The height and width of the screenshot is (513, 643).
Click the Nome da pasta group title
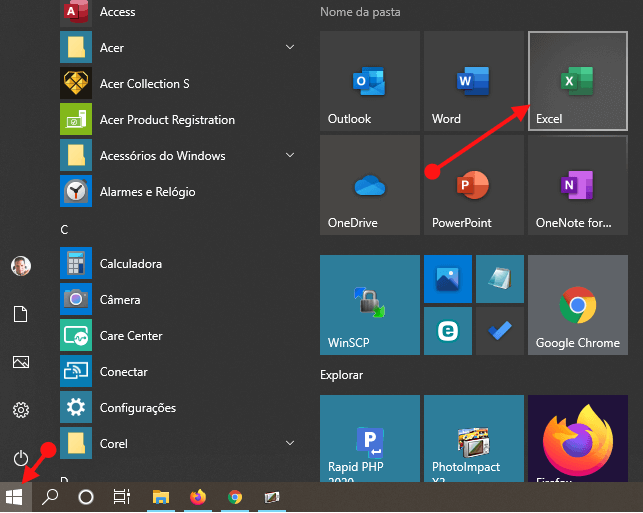click(360, 12)
